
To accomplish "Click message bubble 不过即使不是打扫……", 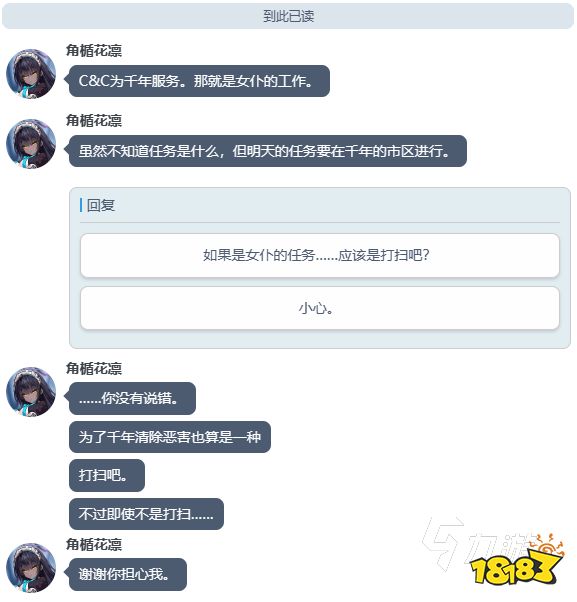I will [x=146, y=514].
